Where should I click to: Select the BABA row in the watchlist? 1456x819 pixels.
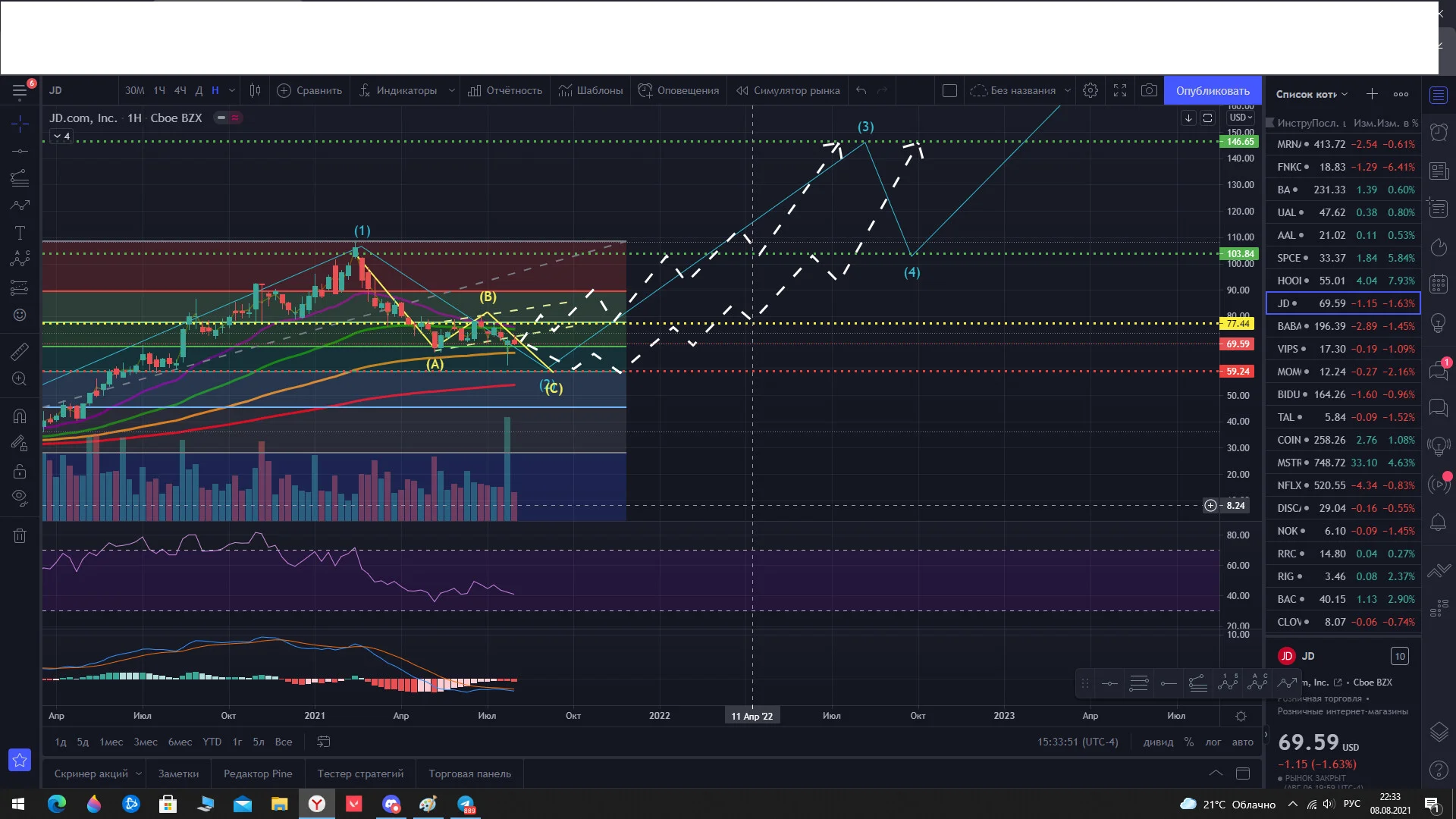point(1343,326)
